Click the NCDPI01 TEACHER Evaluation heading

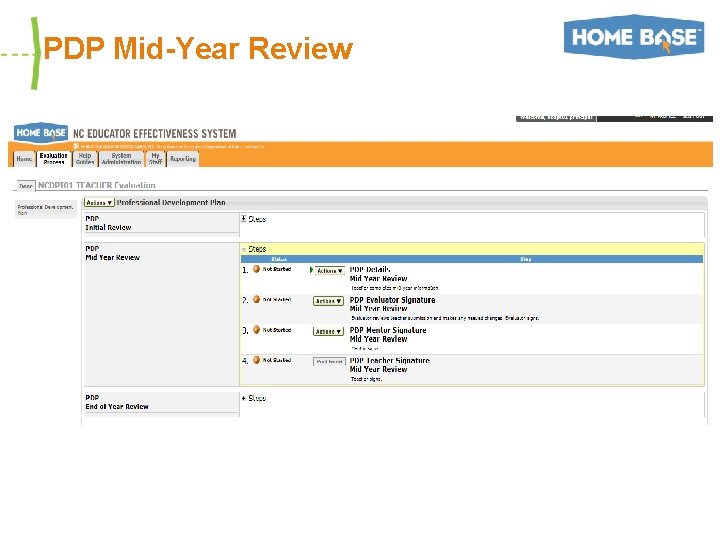point(96,185)
